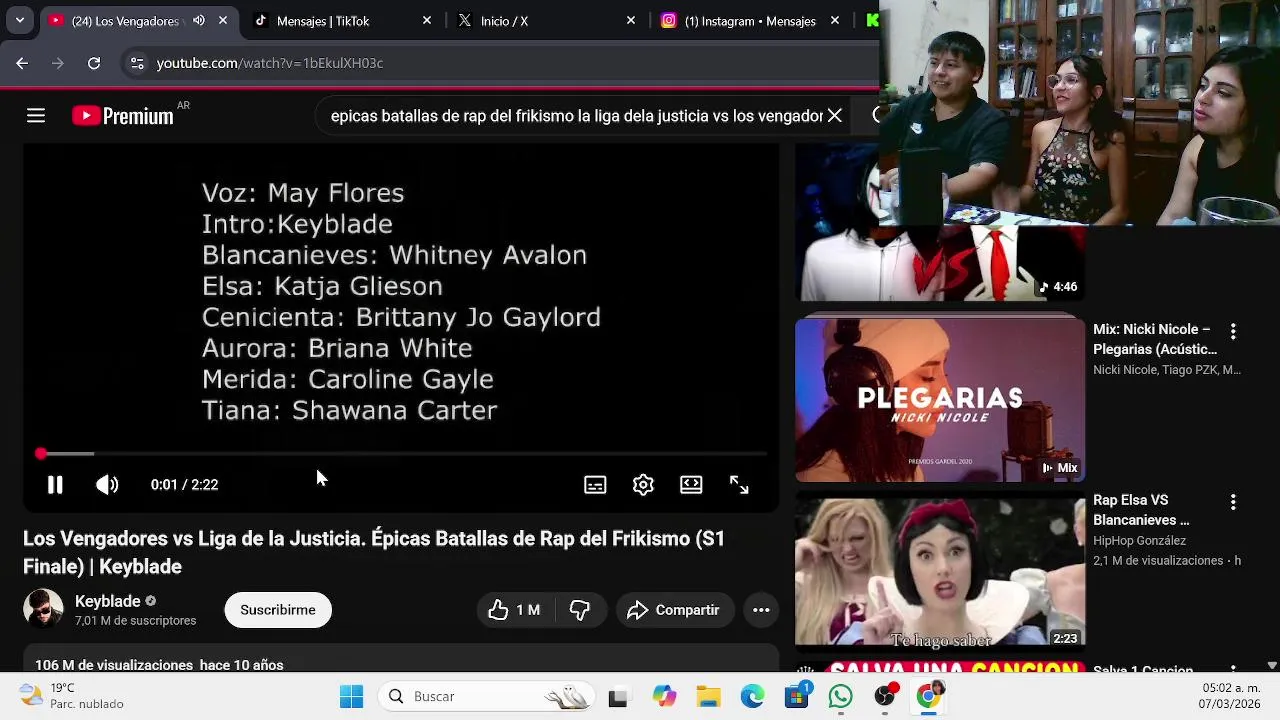
Task: Open Microsoft Store from the taskbar
Action: (x=797, y=696)
